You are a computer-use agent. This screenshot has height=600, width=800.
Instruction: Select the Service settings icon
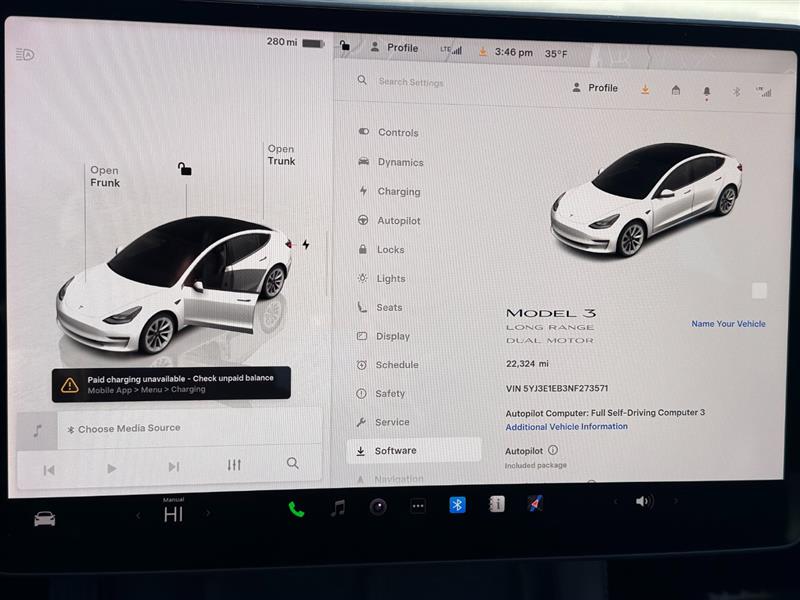click(363, 422)
